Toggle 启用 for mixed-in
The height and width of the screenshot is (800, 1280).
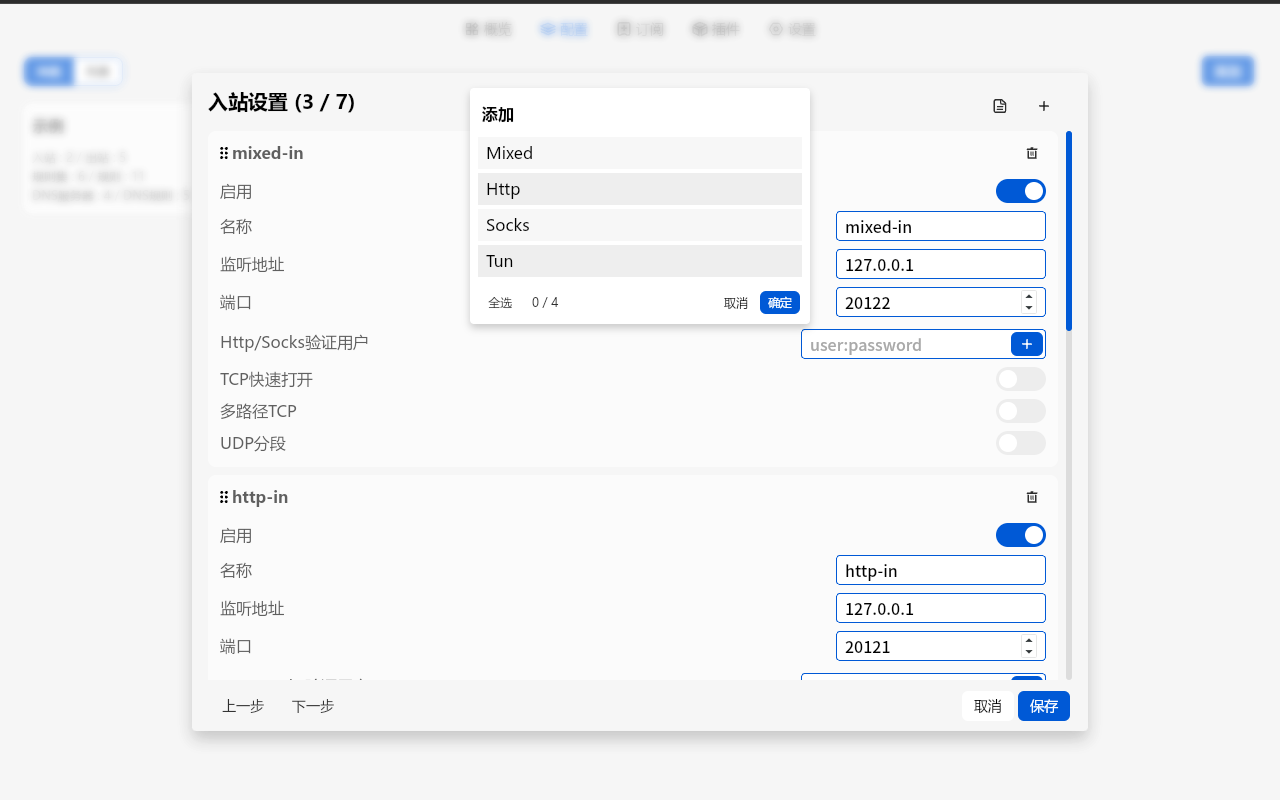pos(1021,191)
